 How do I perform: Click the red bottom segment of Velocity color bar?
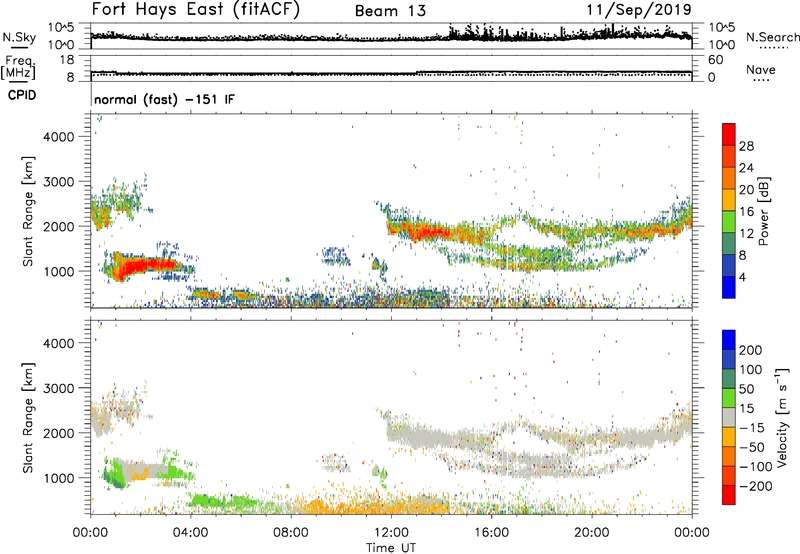(x=729, y=495)
